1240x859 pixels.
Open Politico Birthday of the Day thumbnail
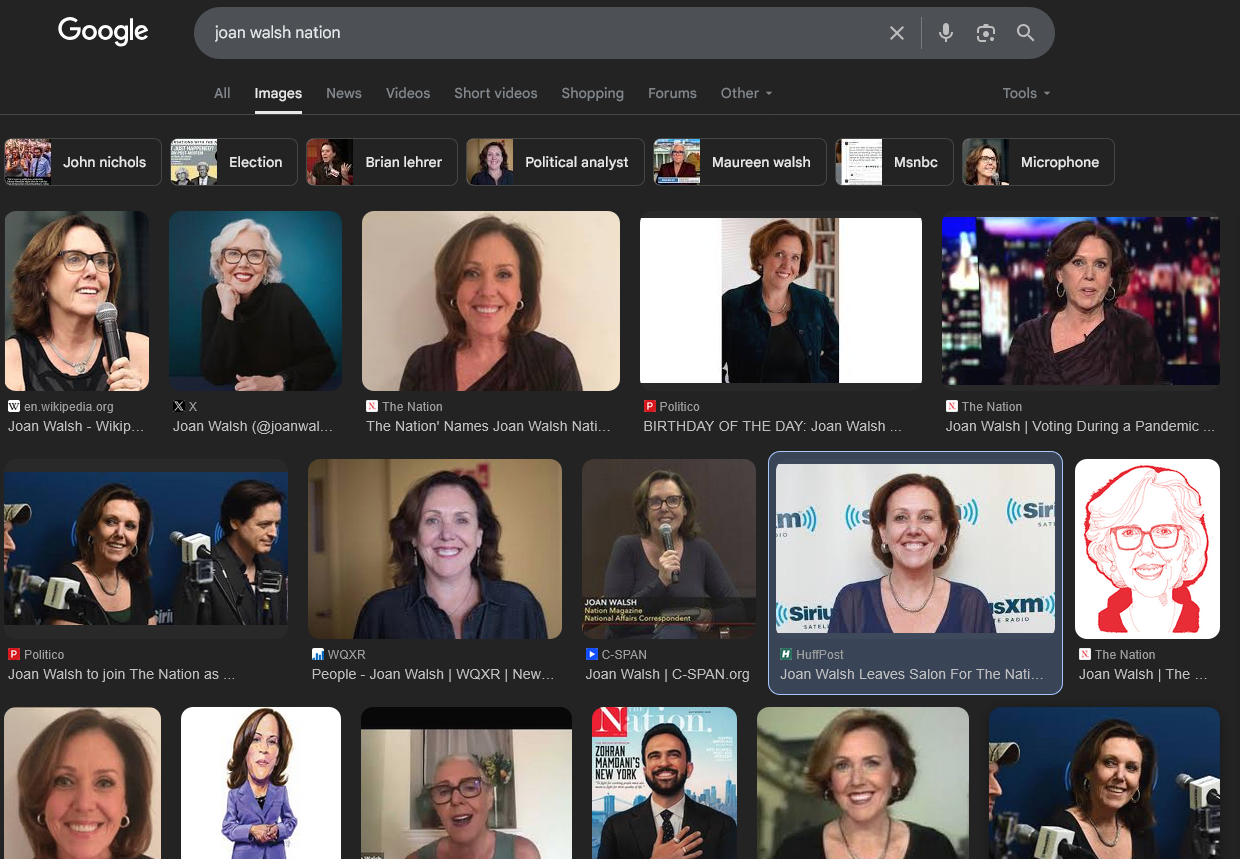tap(781, 301)
